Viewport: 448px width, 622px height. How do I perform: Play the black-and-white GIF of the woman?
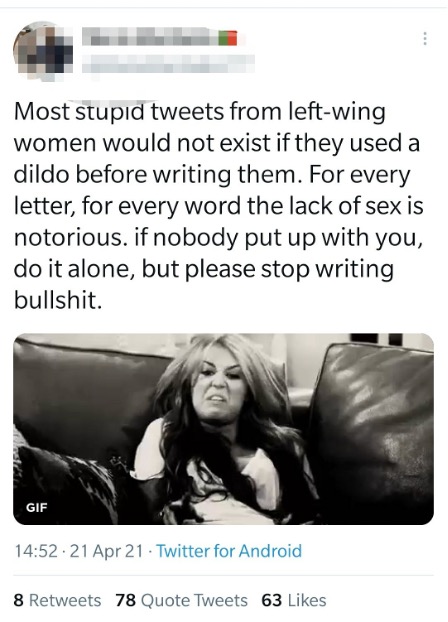223,429
